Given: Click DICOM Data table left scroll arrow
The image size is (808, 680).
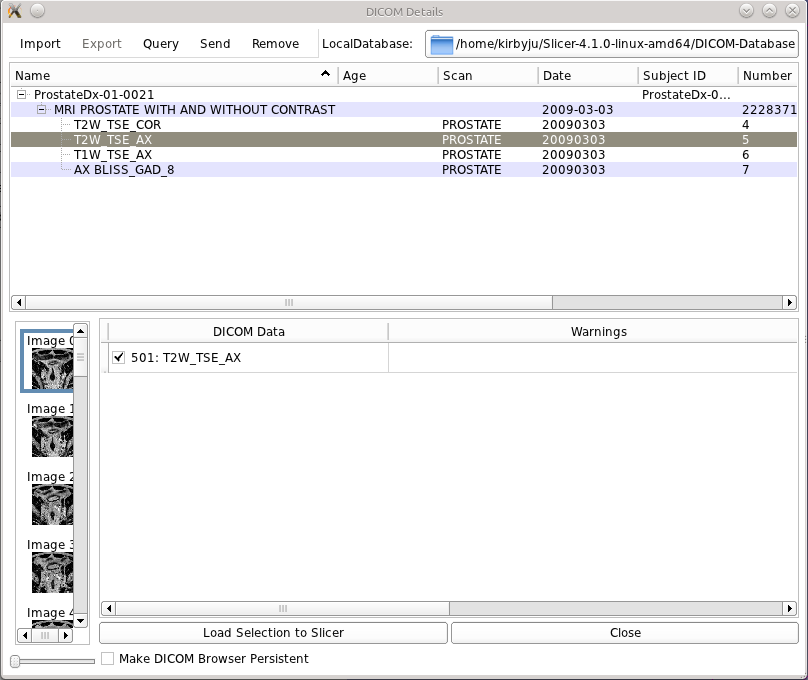Looking at the screenshot, I should pyautogui.click(x=109, y=608).
